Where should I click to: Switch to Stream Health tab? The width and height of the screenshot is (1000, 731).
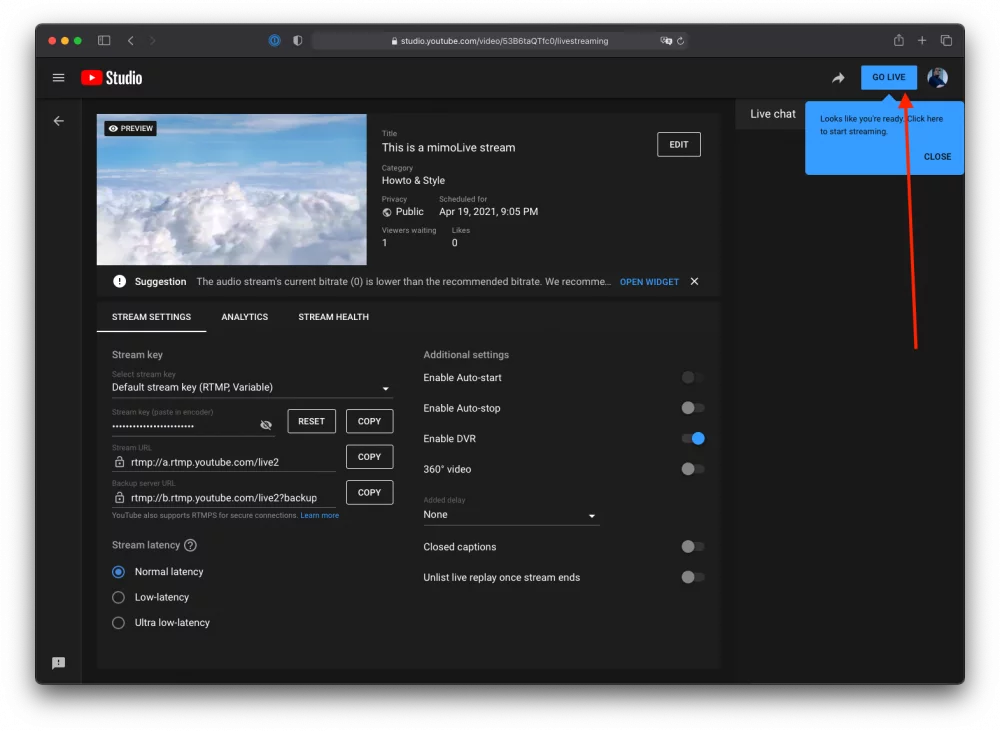pyautogui.click(x=334, y=317)
